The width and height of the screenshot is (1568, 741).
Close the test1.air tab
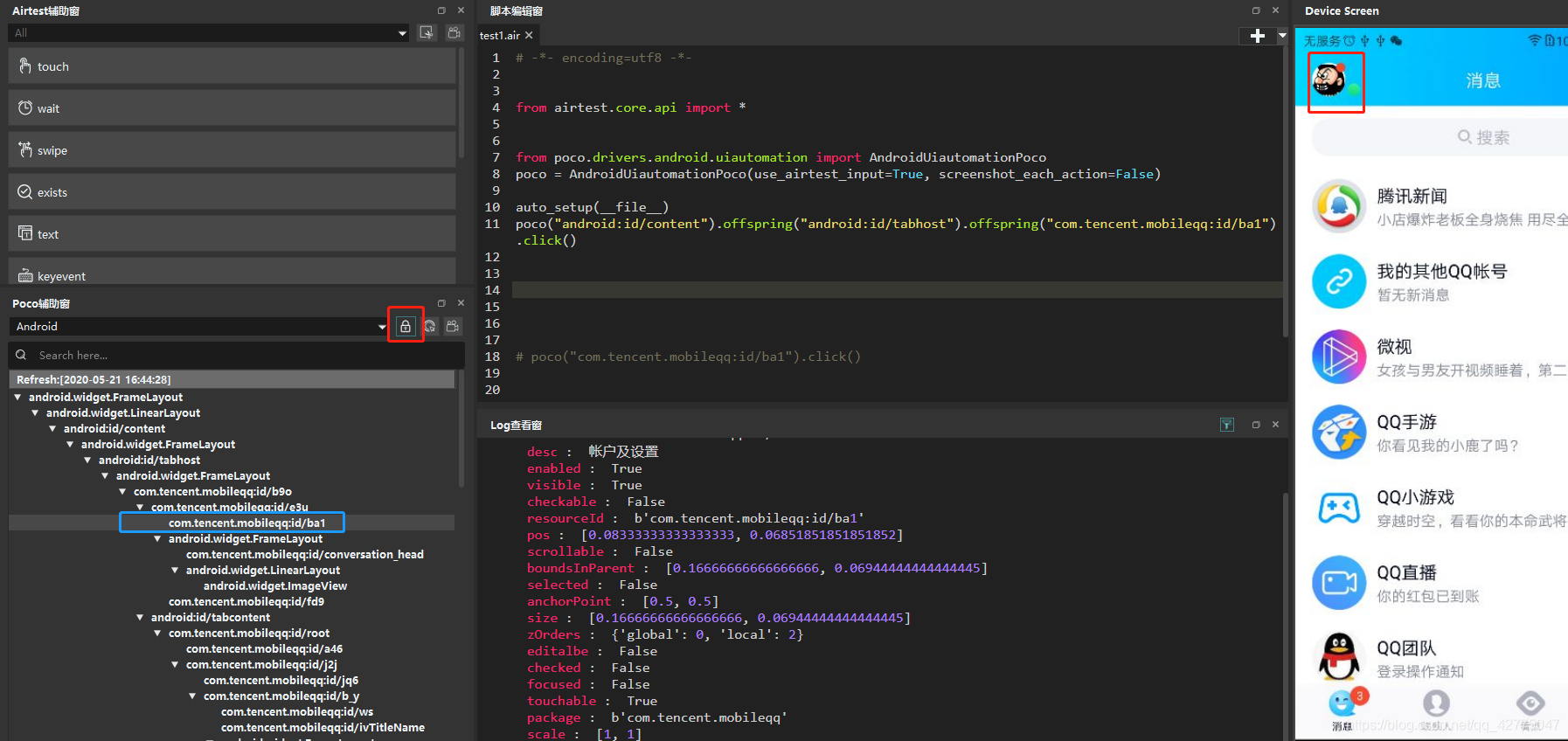529,35
